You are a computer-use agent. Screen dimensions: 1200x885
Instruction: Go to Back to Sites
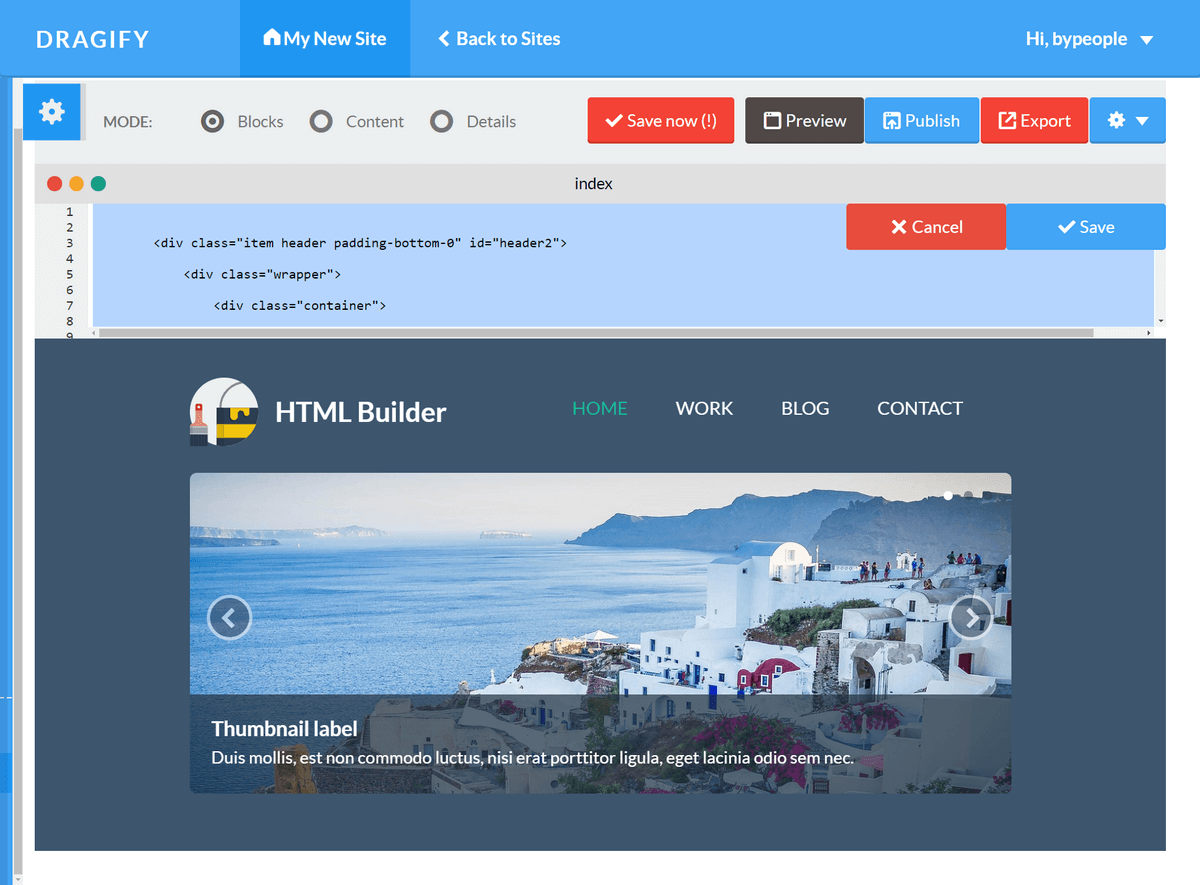pyautogui.click(x=499, y=39)
